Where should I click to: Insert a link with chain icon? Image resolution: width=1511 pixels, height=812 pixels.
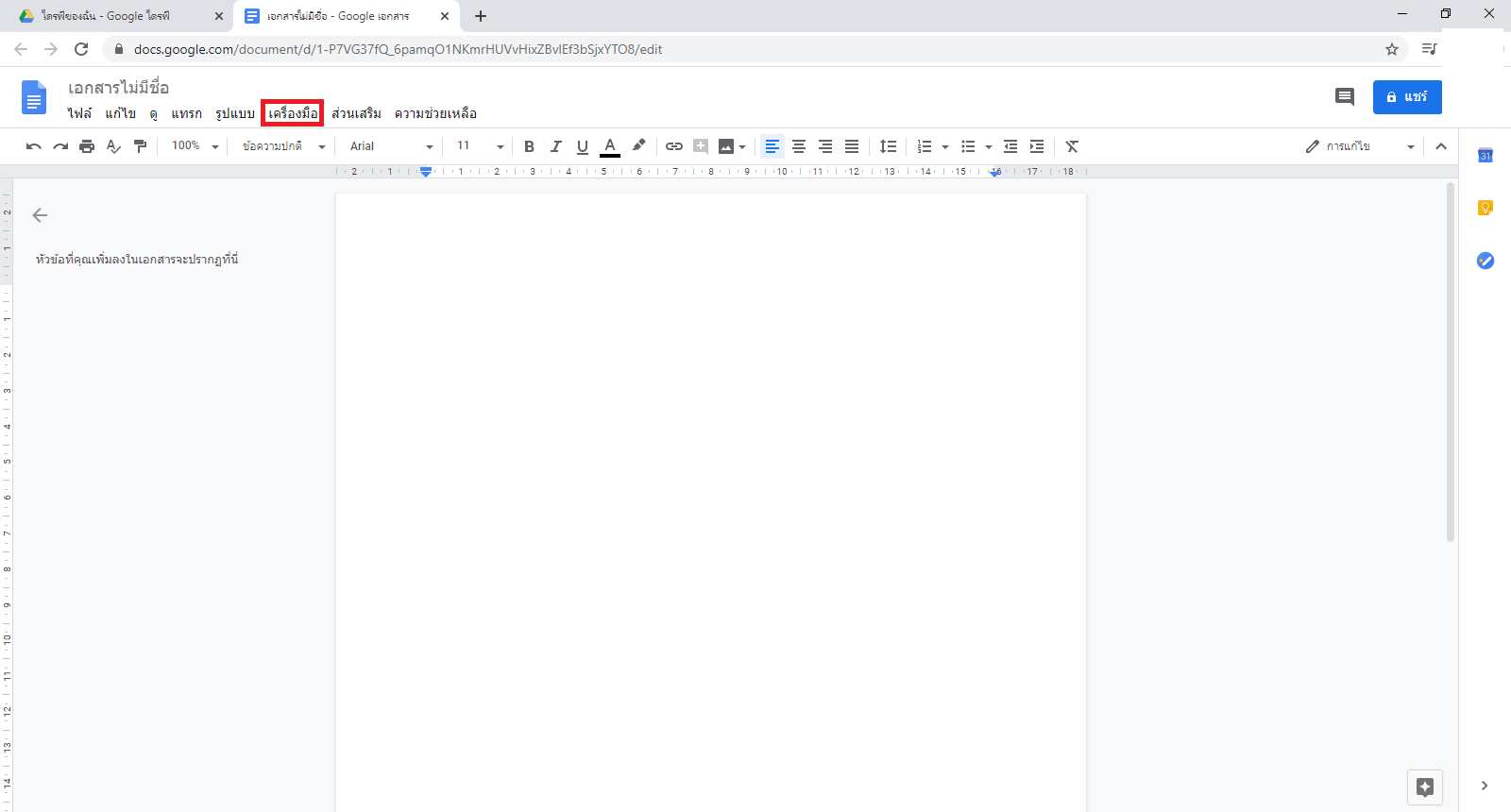point(674,146)
